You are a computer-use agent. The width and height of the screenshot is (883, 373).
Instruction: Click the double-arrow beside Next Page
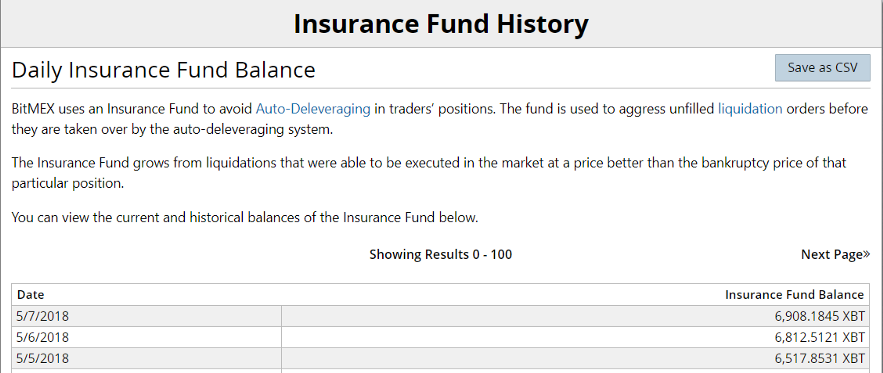pyautogui.click(x=867, y=255)
